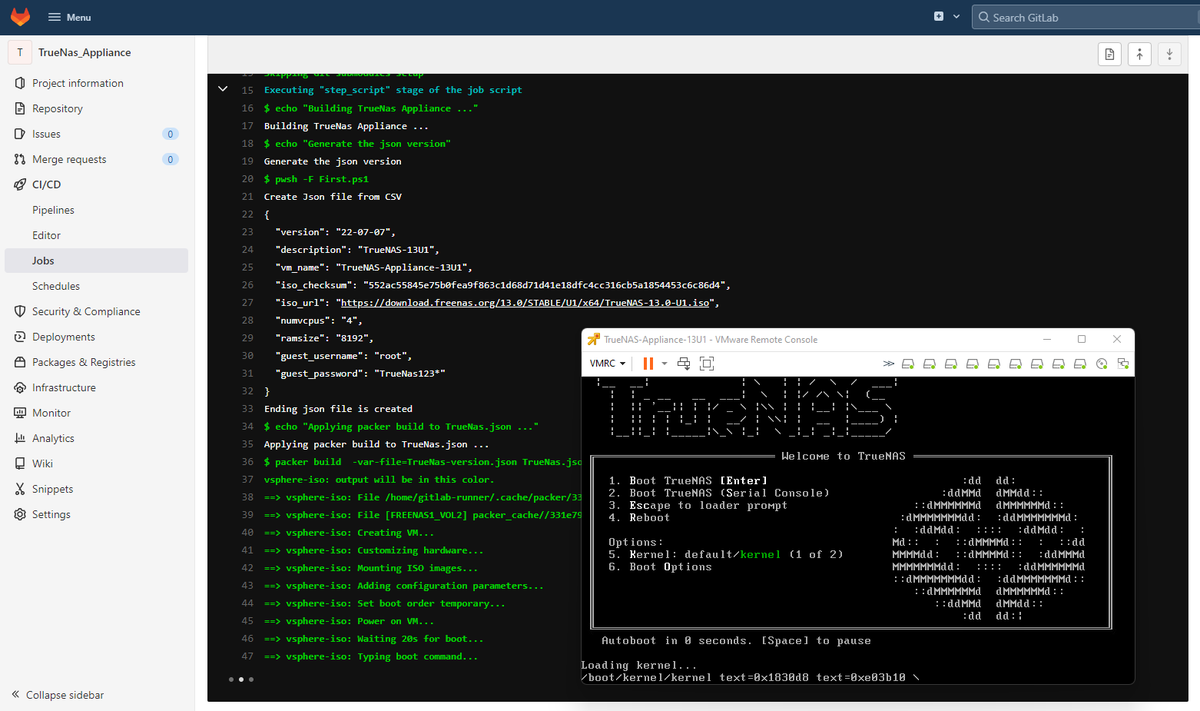The width and height of the screenshot is (1200, 711).
Task: Click the Snippets scissors icon
Action: [x=20, y=489]
